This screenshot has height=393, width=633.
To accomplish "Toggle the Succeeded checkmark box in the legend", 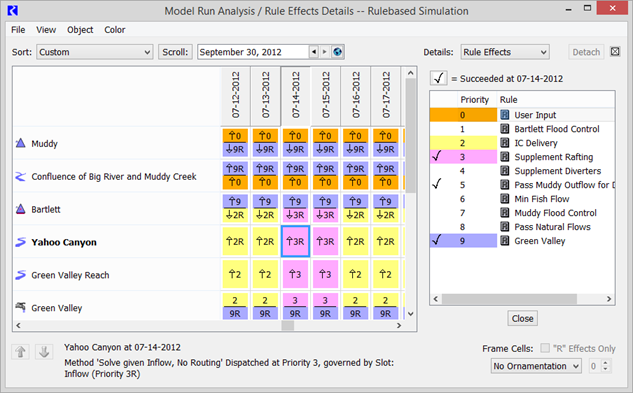I will [439, 78].
